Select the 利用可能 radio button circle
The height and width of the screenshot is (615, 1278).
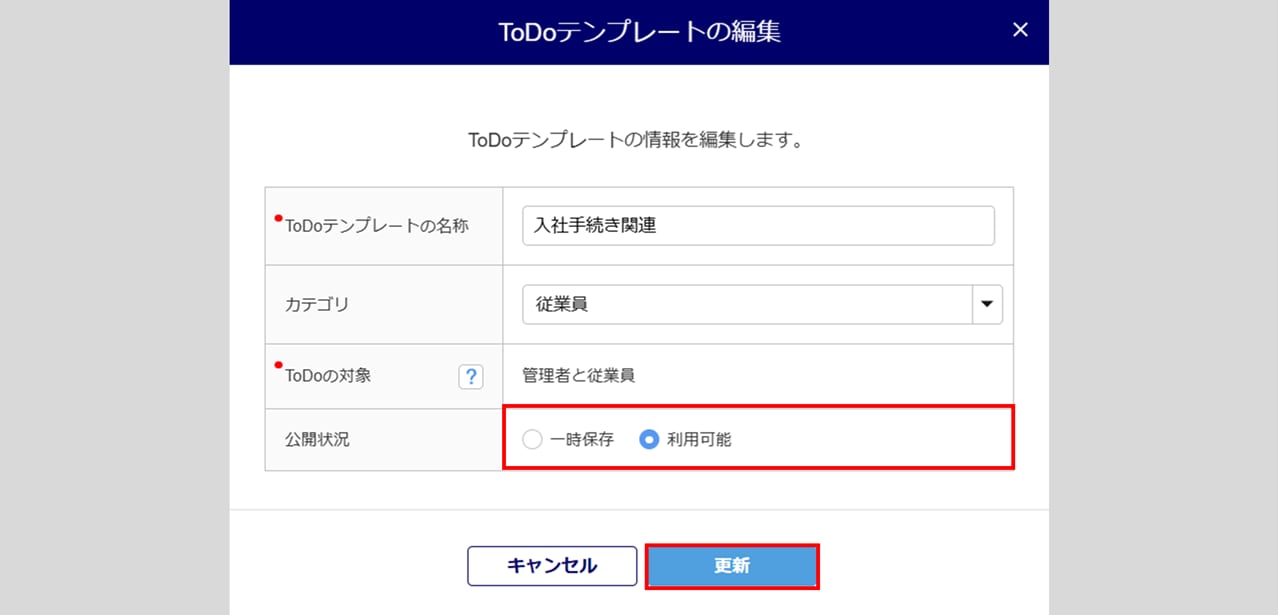point(649,439)
